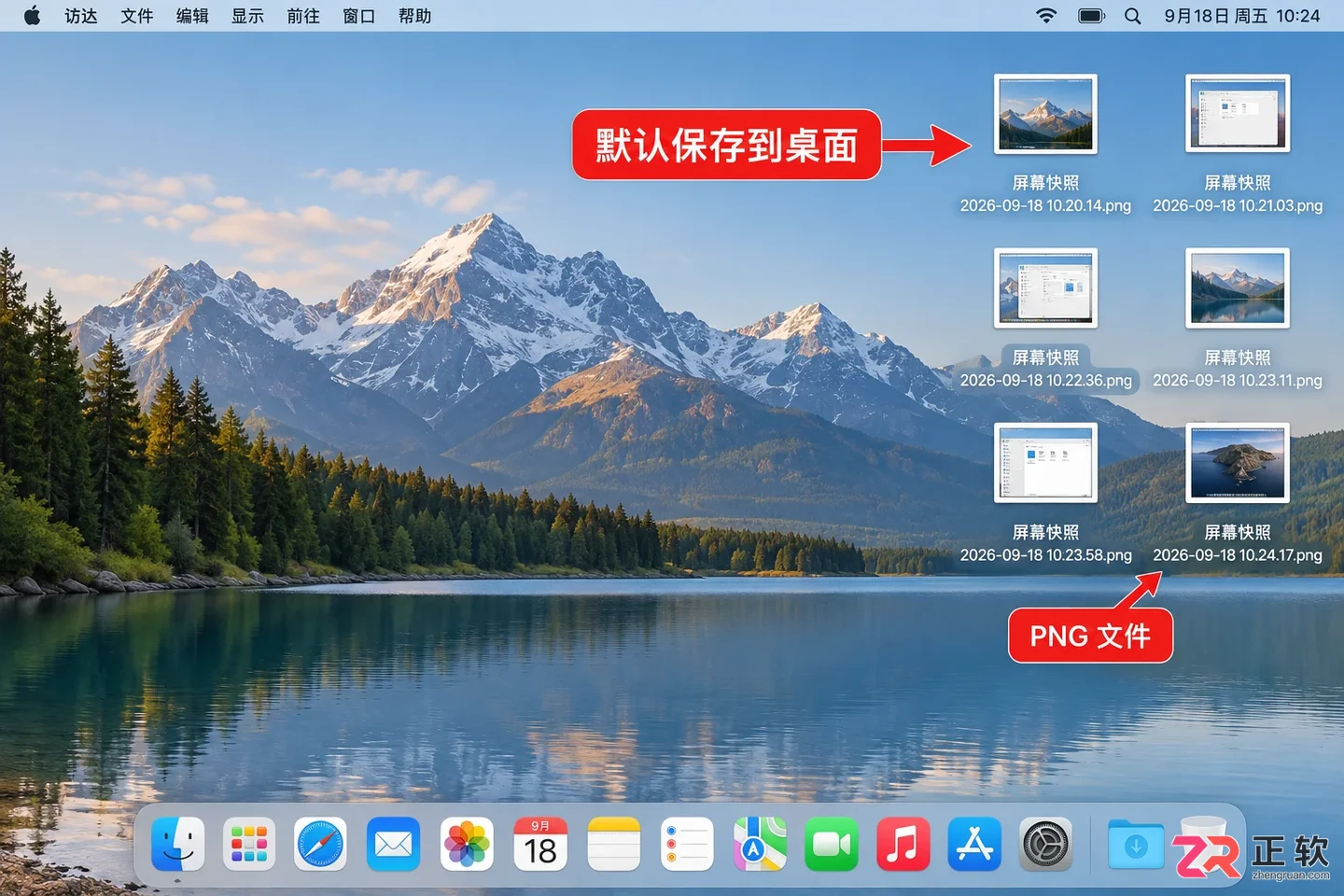
Task: Select the 10.23.11 screenshot thumbnail
Action: tap(1238, 287)
